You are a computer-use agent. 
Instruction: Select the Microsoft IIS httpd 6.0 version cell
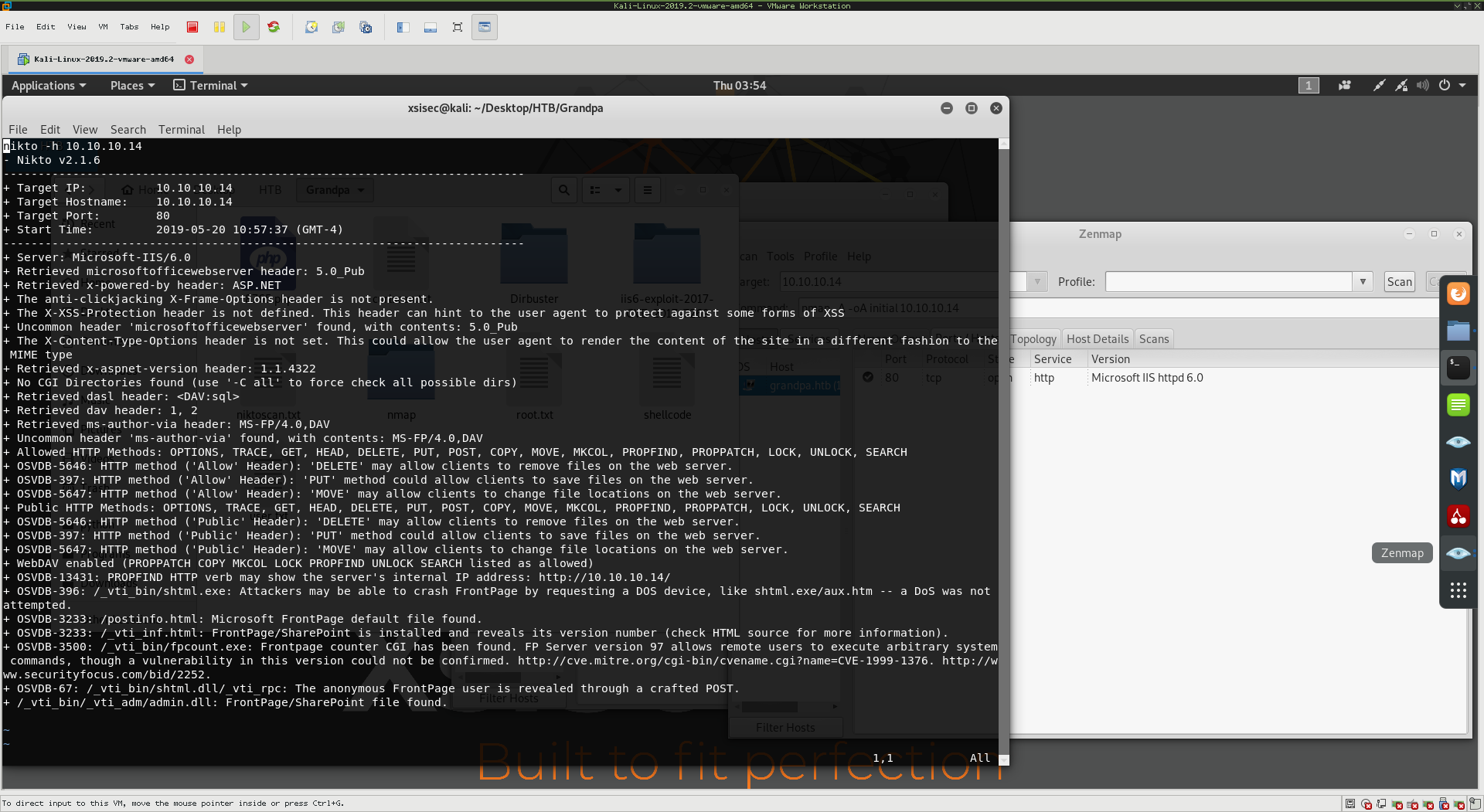1147,378
